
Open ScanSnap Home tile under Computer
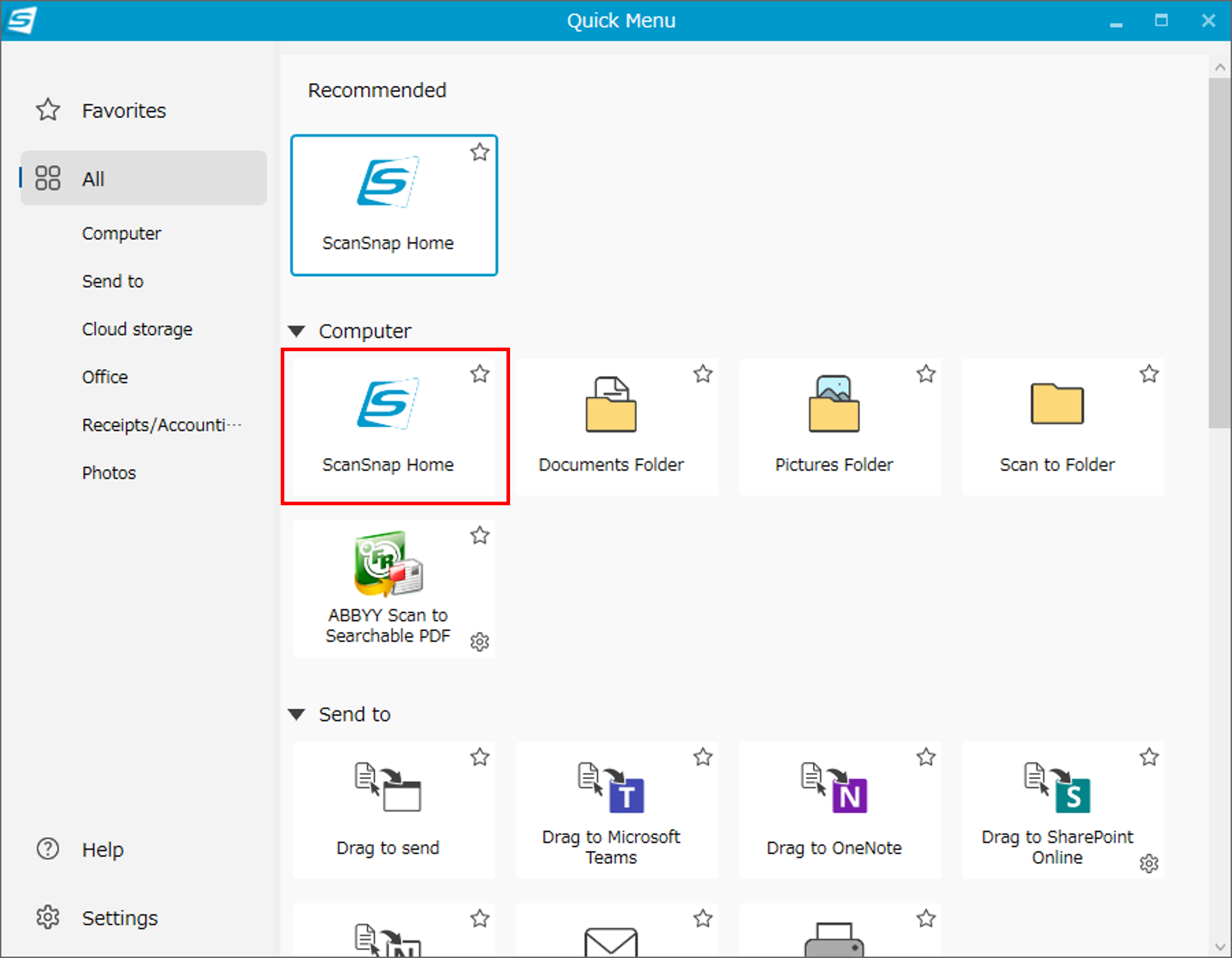click(394, 427)
